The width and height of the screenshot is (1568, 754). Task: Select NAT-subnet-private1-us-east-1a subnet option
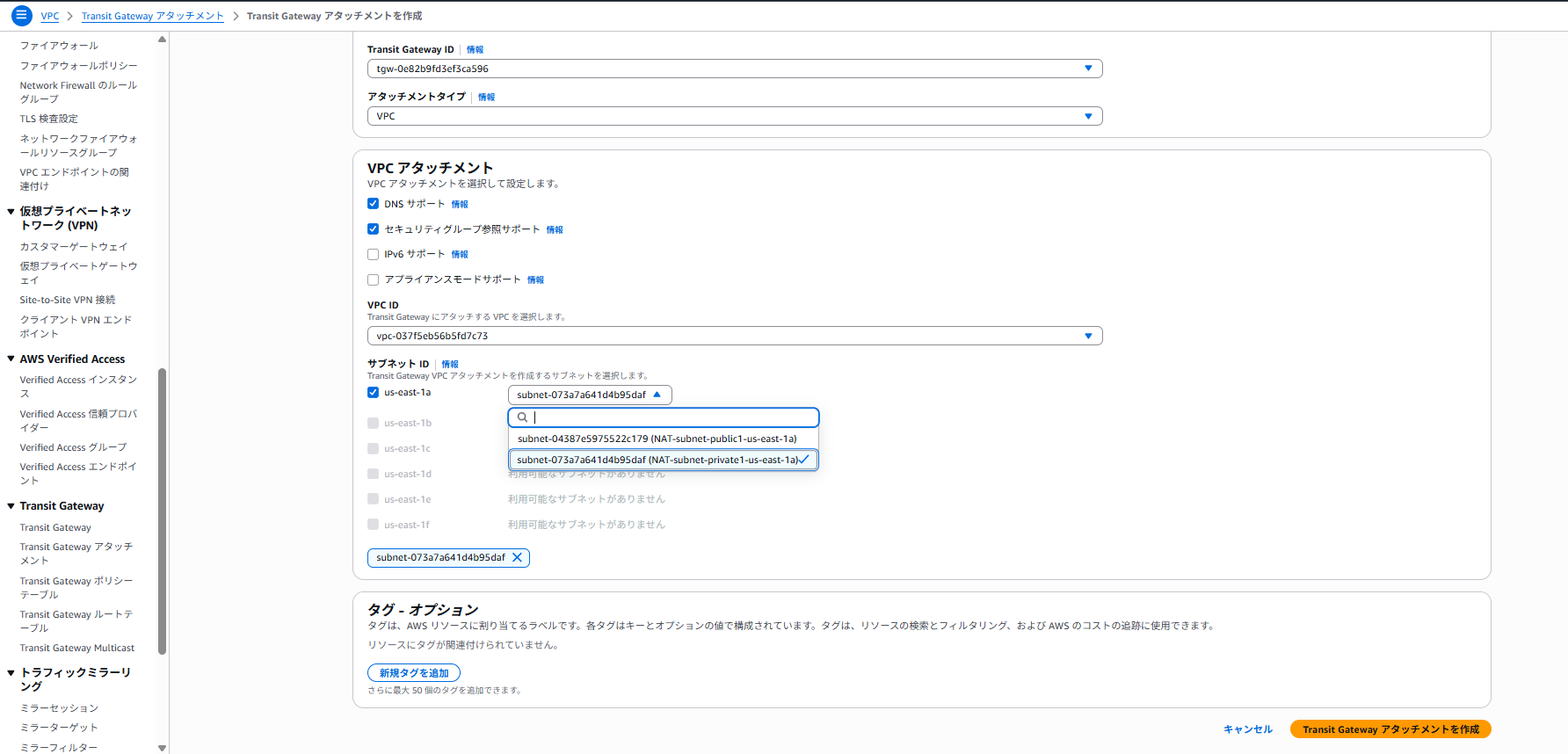[x=664, y=460]
